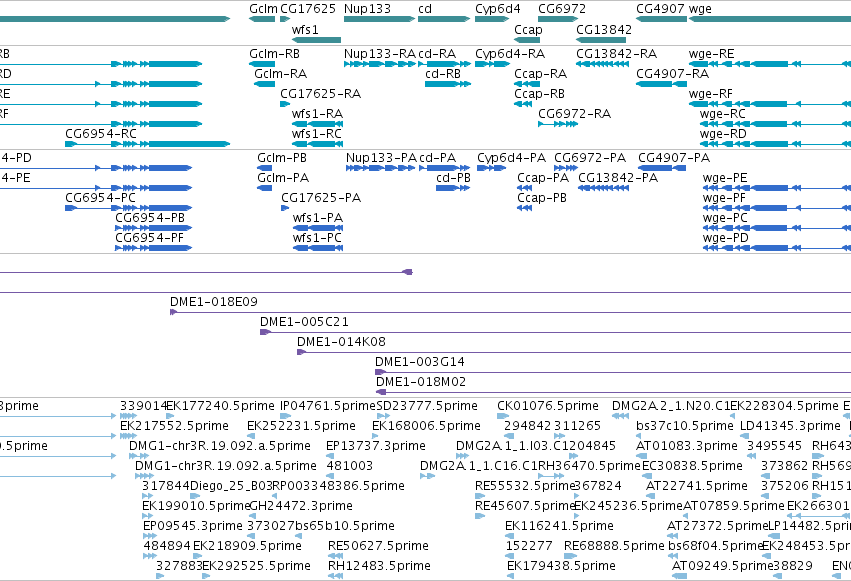Click EST EK252231.5prime
This screenshot has height=581, width=851.
(x=301, y=426)
